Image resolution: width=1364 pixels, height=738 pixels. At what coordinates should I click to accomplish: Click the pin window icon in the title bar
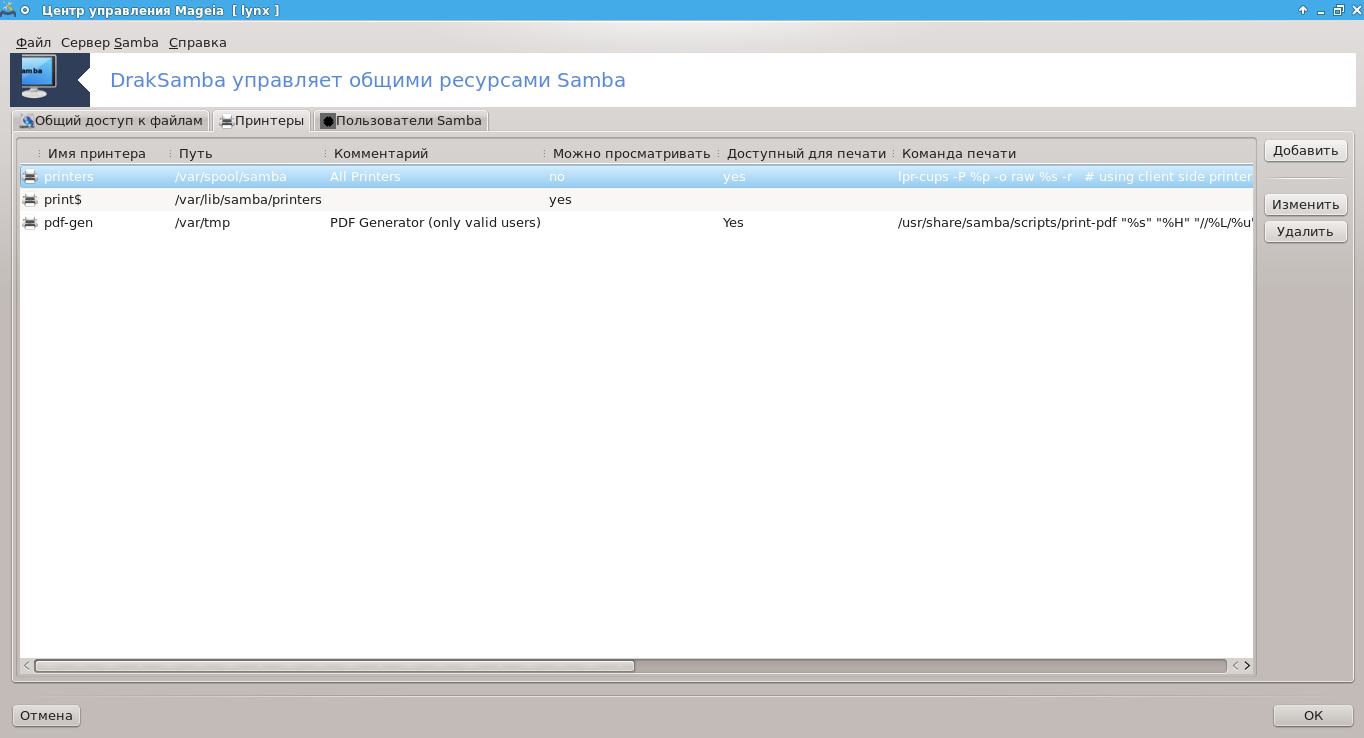25,10
